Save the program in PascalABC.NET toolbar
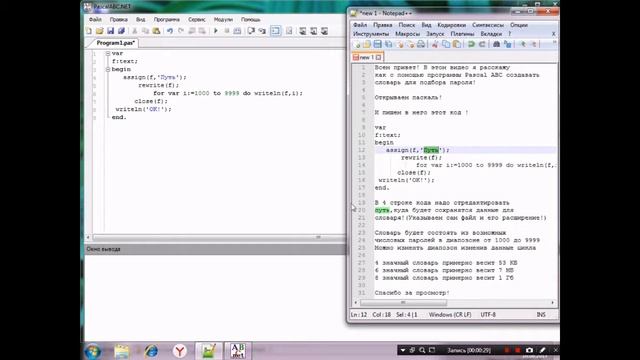The width and height of the screenshot is (640, 360). point(110,31)
